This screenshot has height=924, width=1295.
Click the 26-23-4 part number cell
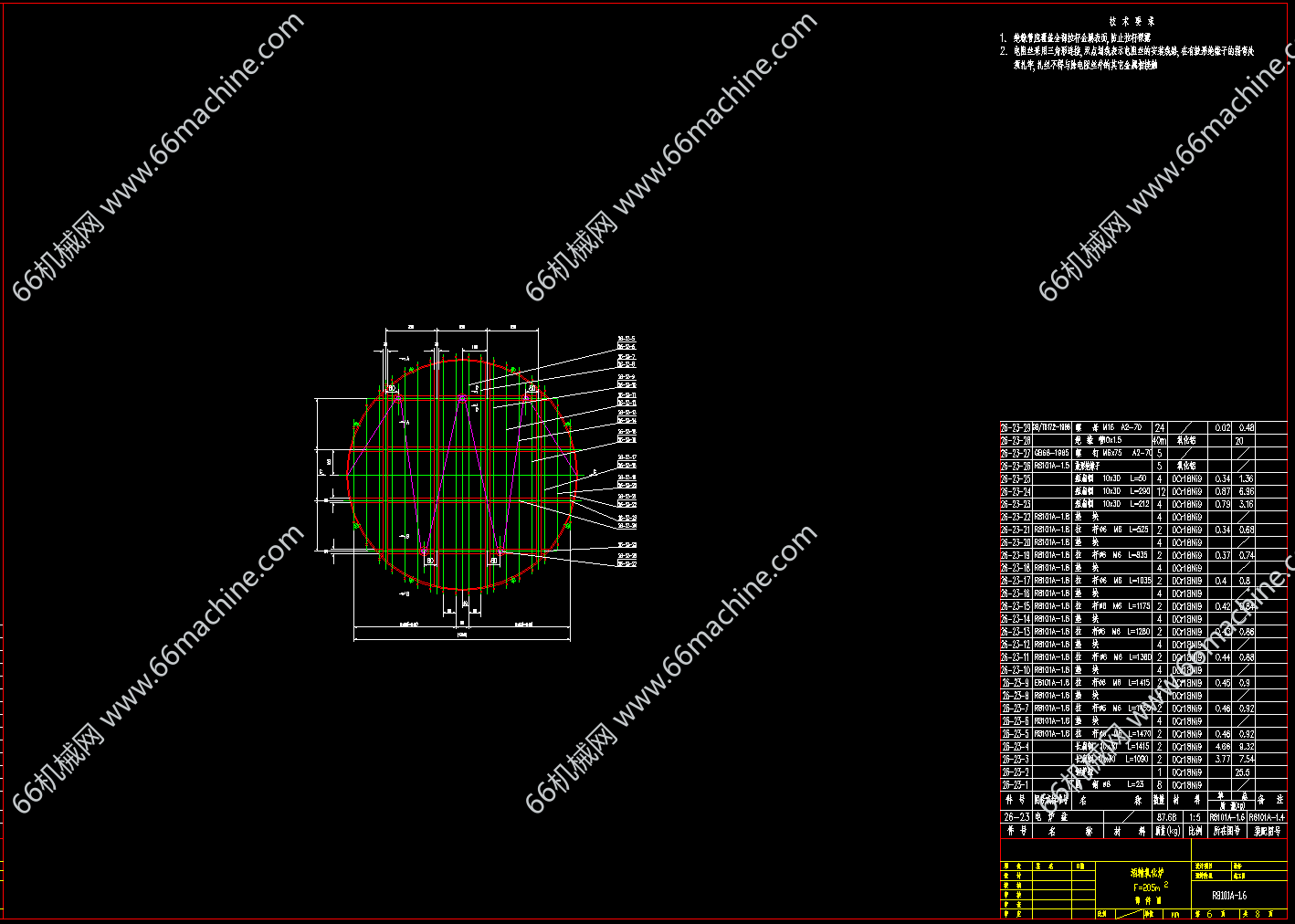click(1015, 746)
